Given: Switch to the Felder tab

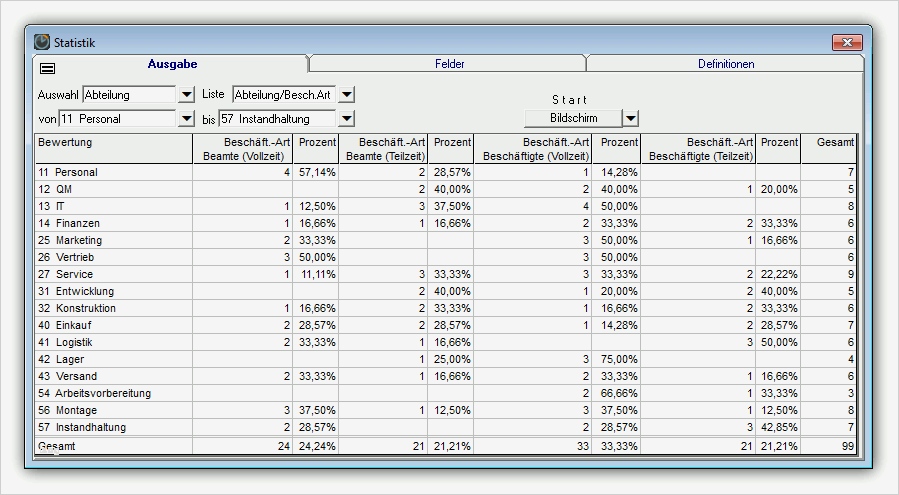Looking at the screenshot, I should click(x=450, y=64).
